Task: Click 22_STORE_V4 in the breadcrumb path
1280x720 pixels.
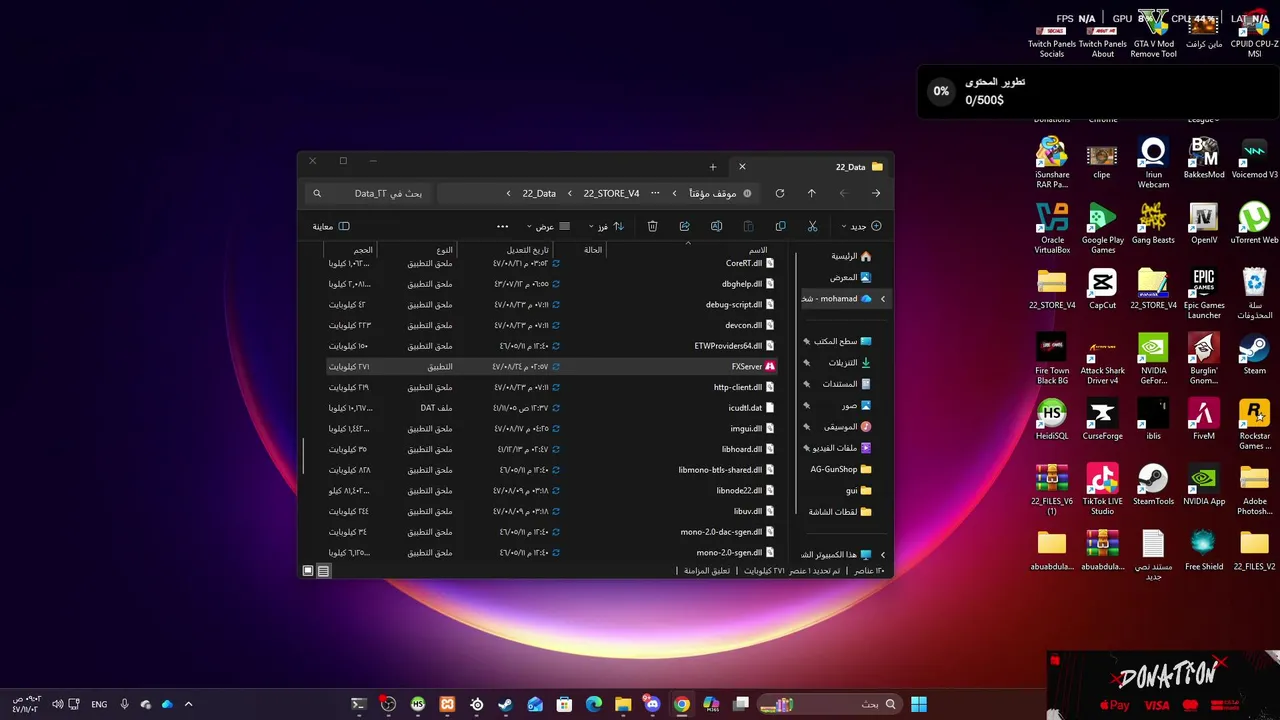Action: click(611, 193)
